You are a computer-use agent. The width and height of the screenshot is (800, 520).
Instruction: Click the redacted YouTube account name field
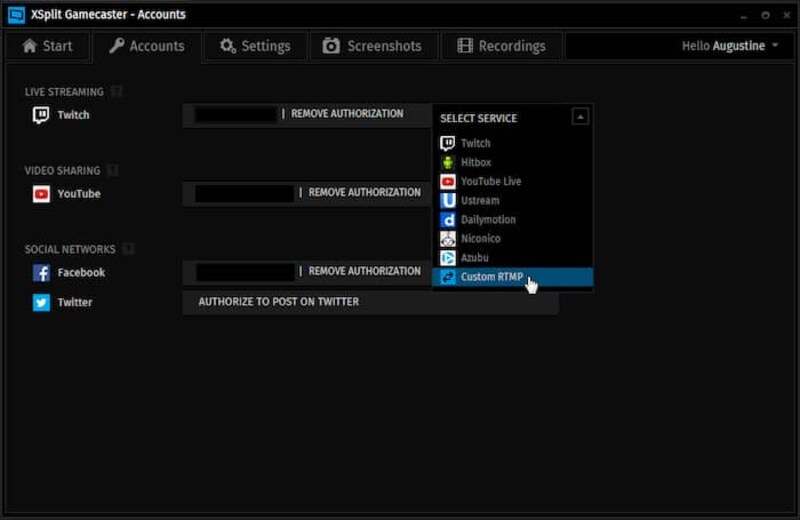pyautogui.click(x=244, y=193)
